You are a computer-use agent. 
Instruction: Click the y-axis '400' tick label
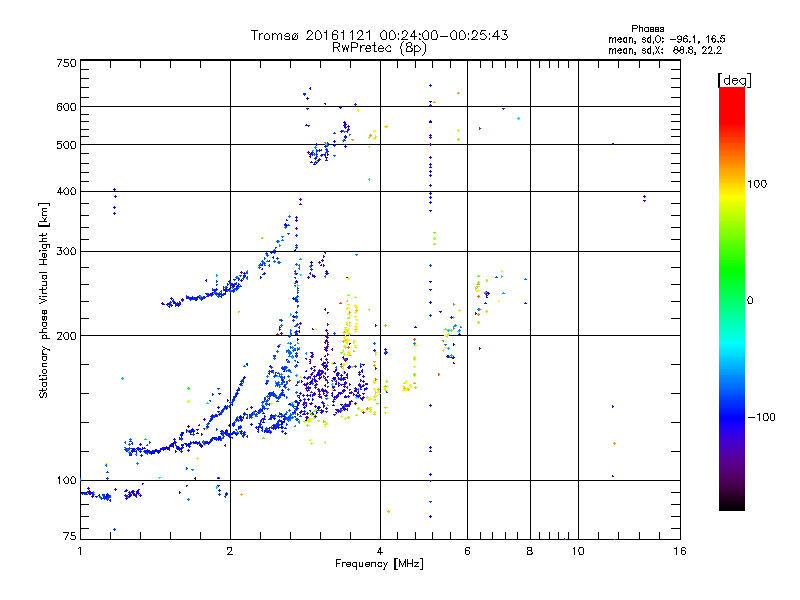[x=66, y=191]
